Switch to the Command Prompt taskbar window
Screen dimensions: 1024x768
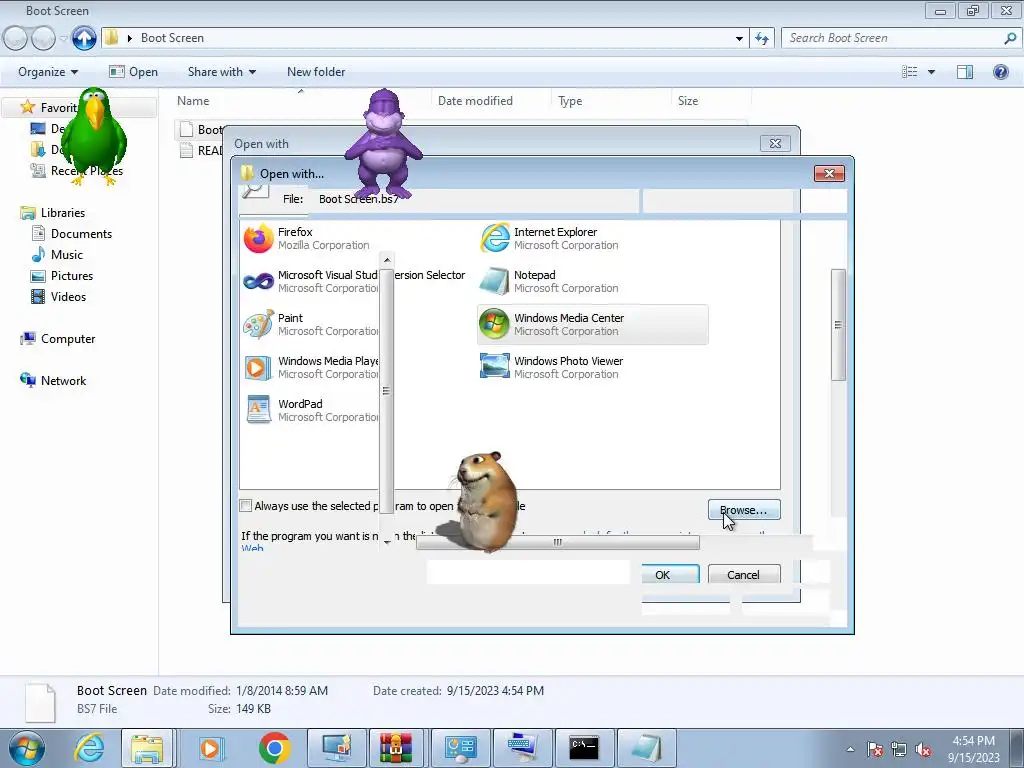[x=584, y=748]
